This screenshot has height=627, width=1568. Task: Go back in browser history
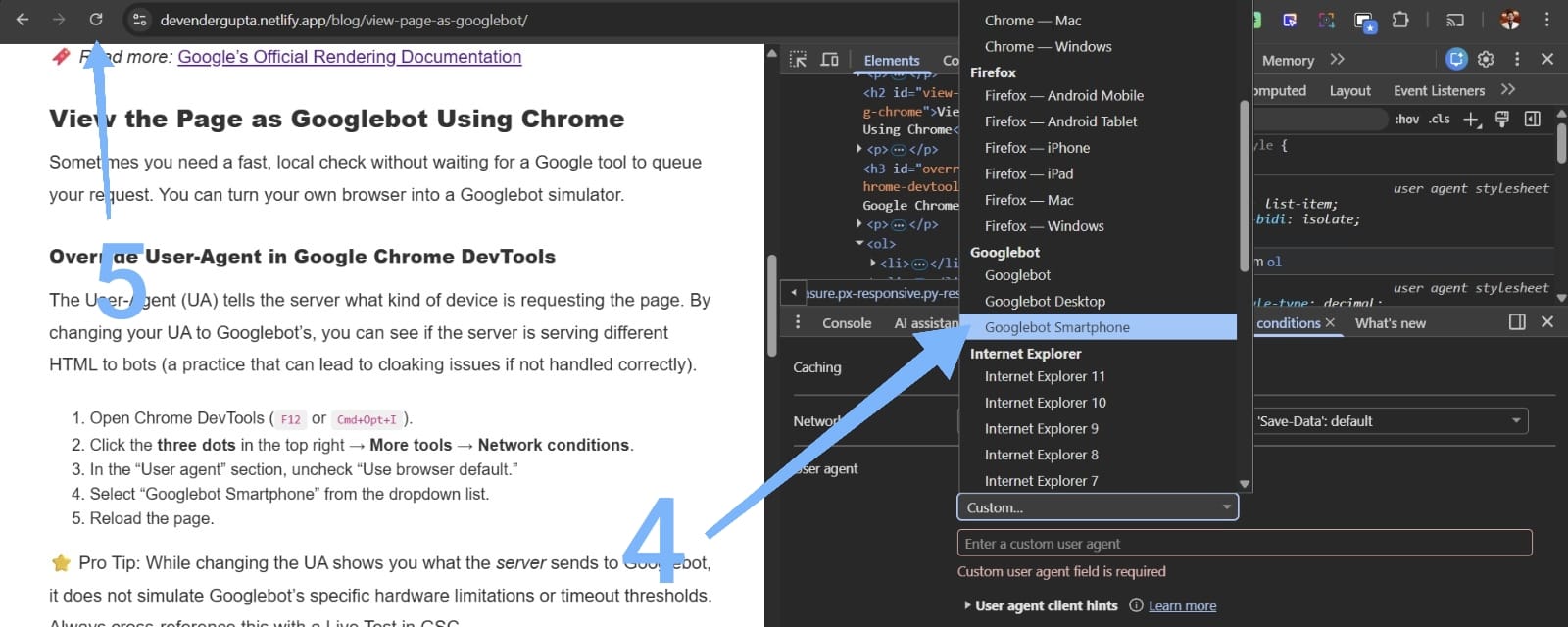coord(23,20)
